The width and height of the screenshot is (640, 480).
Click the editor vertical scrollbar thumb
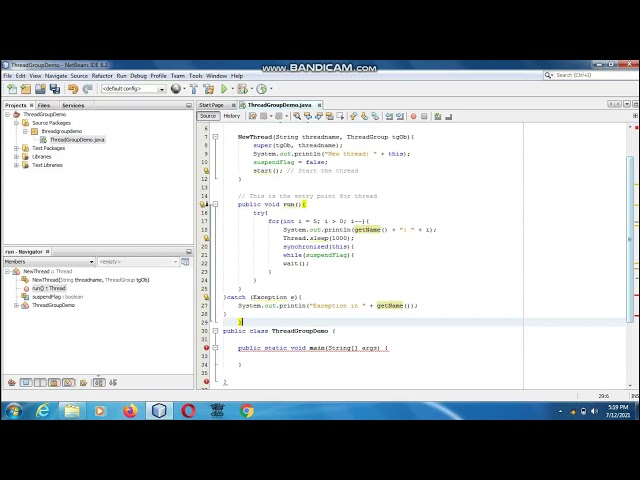[x=630, y=239]
